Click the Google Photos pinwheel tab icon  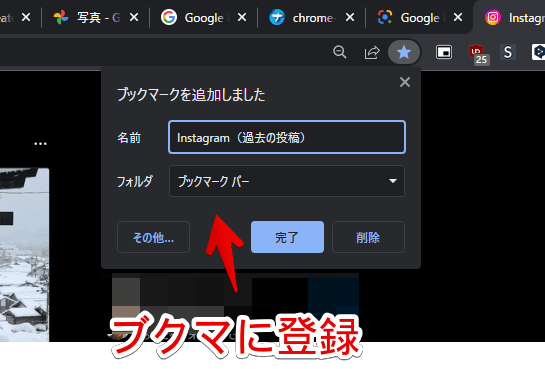tap(61, 17)
